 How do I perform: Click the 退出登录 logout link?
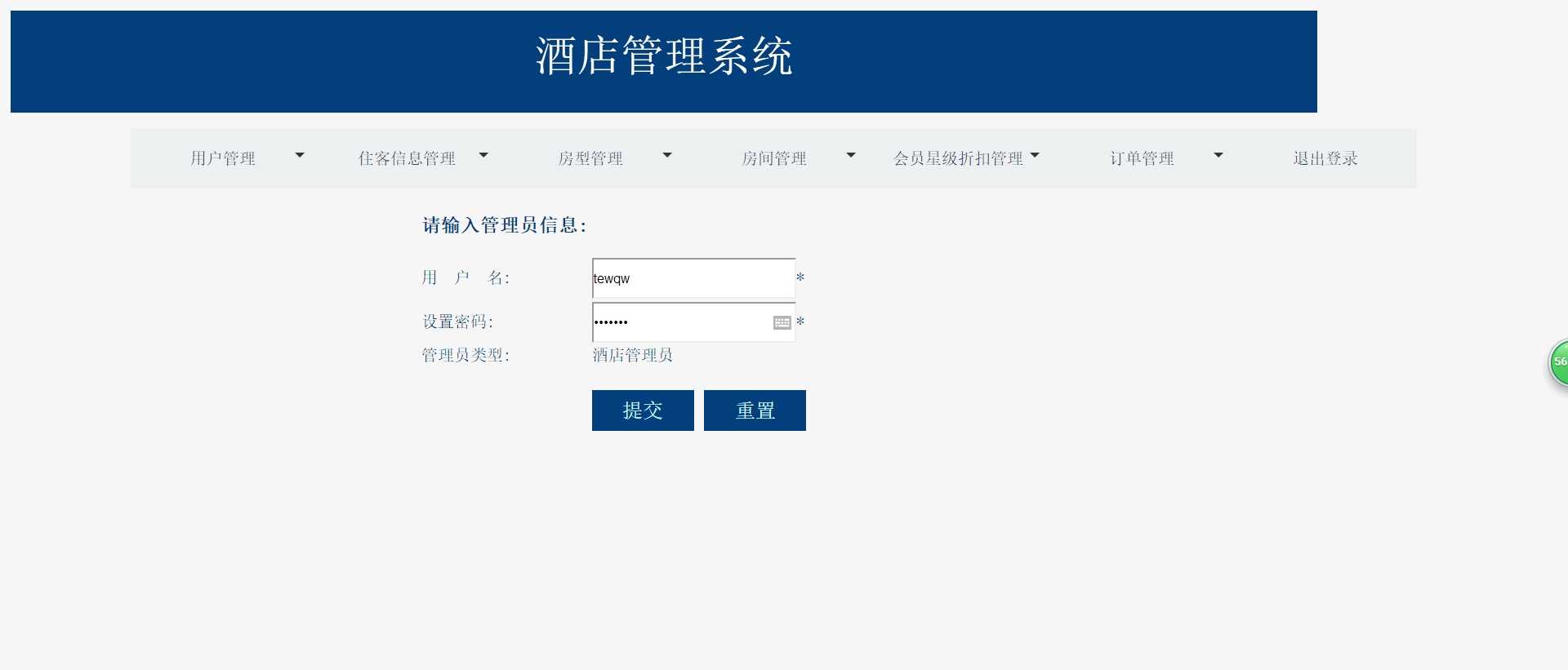coord(1325,158)
